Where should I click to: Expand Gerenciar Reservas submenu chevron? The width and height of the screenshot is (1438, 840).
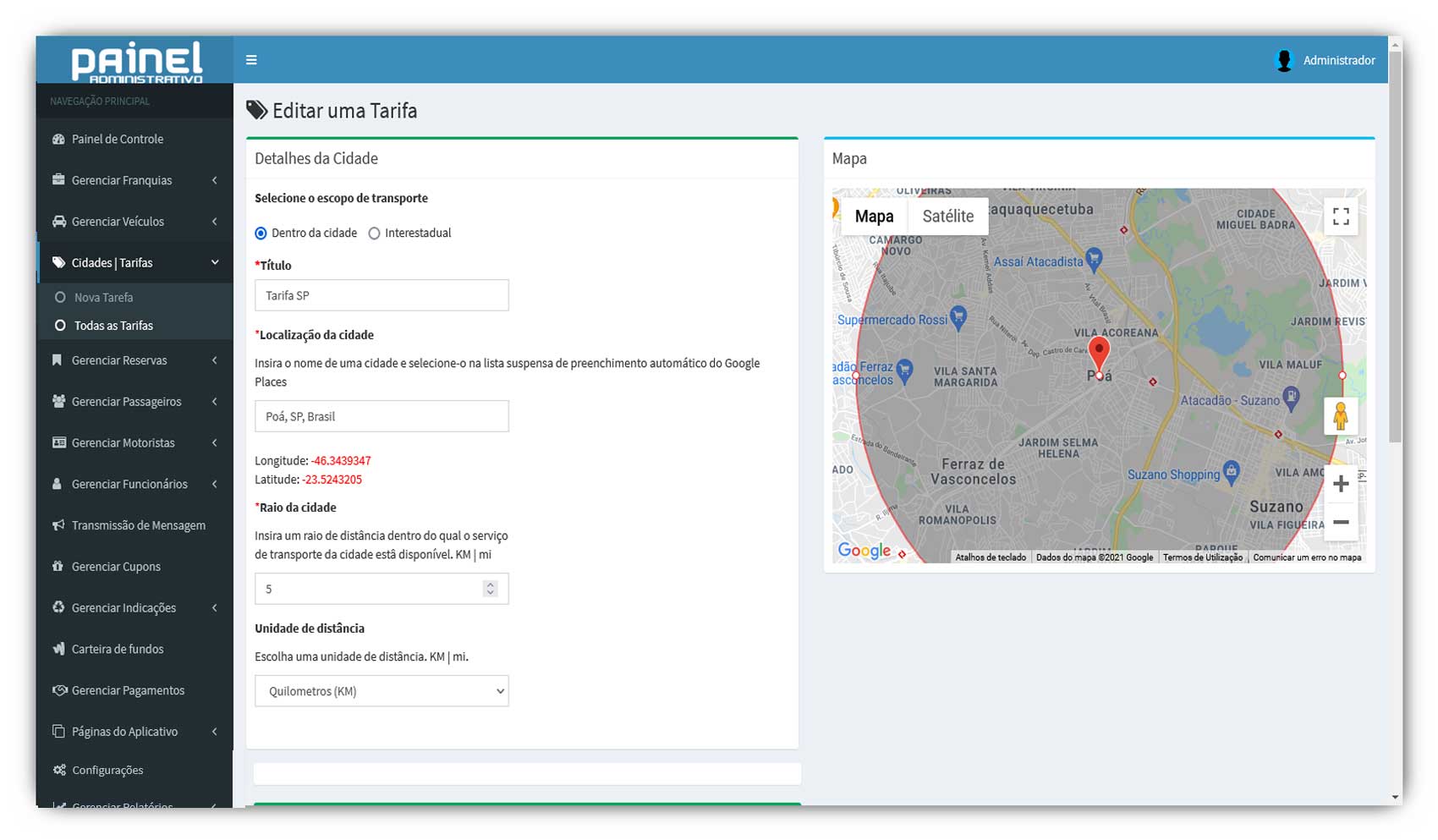pos(215,360)
